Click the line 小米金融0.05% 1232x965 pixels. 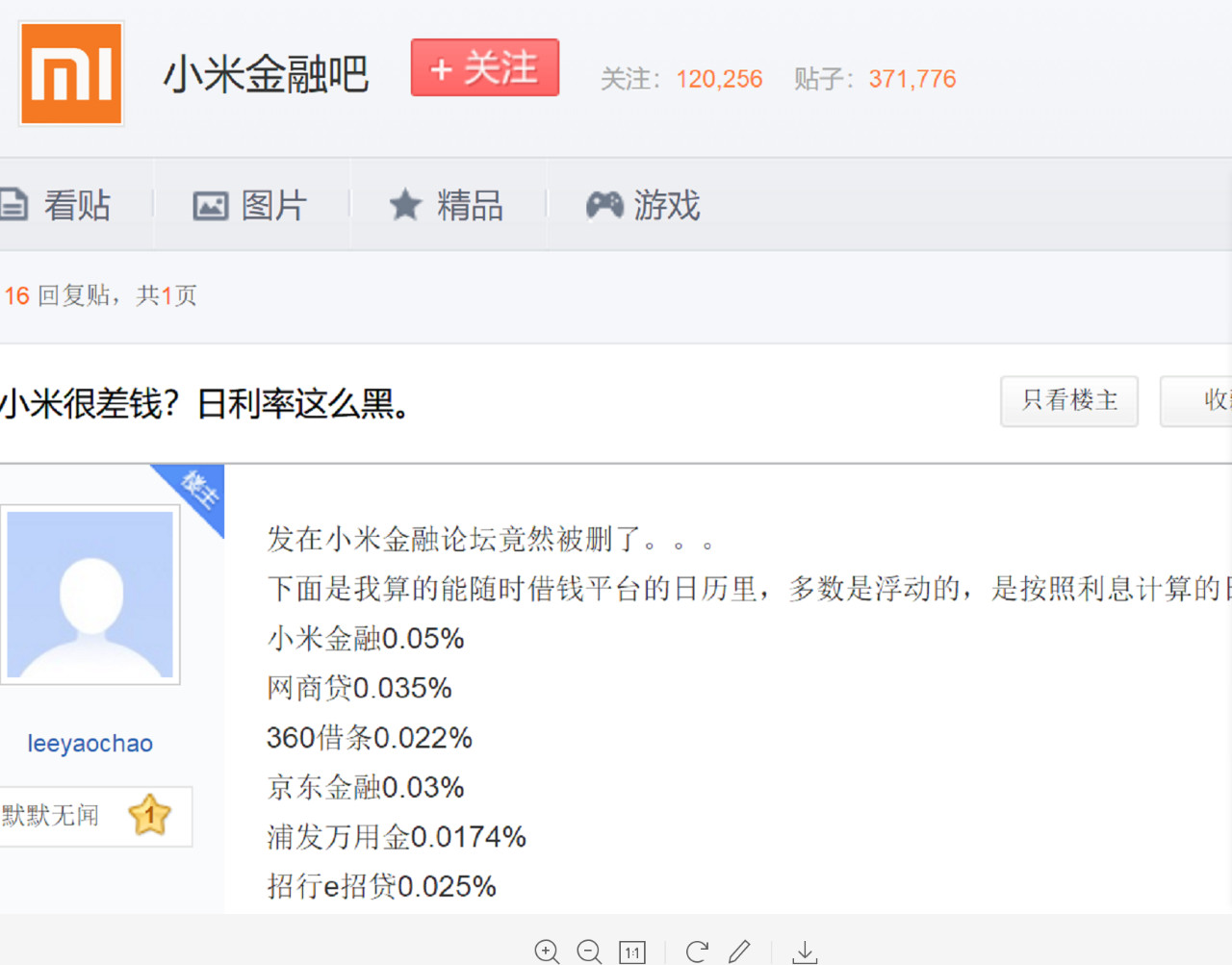point(366,639)
